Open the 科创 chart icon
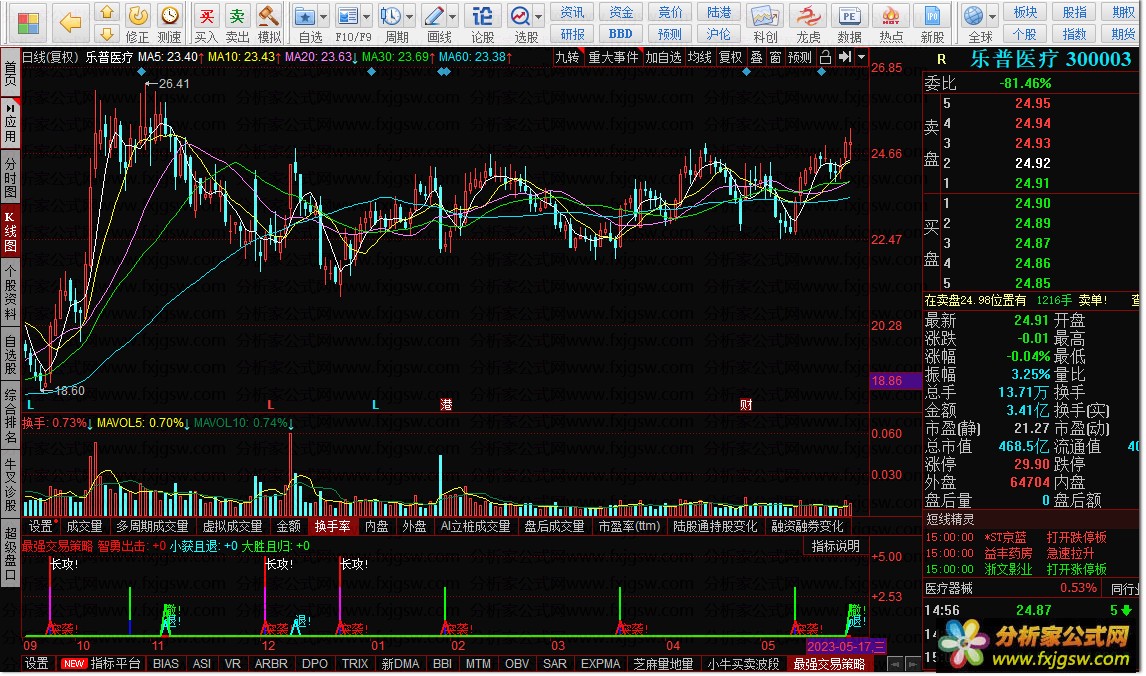 coord(764,16)
